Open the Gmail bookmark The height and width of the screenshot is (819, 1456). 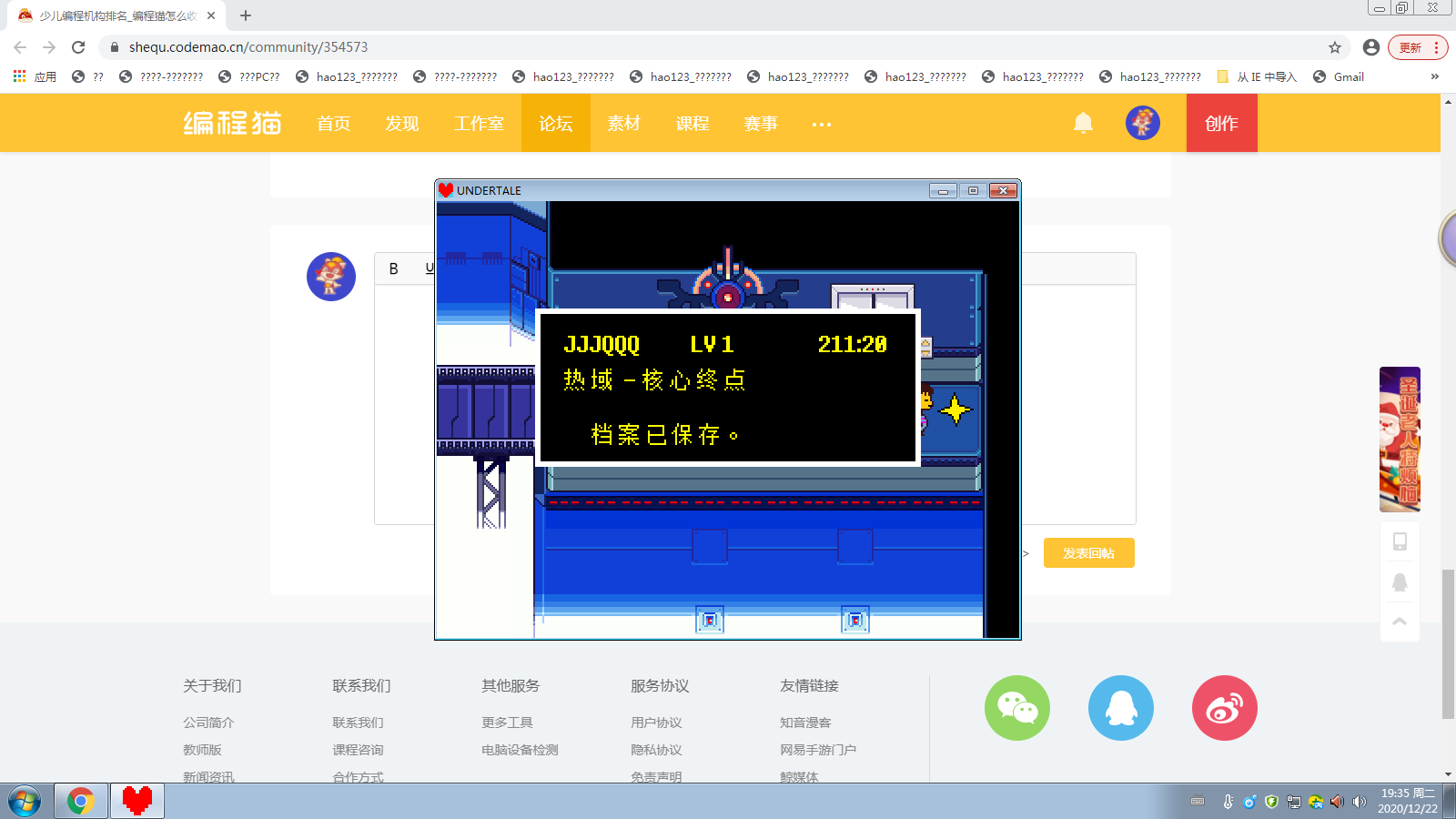1339,76
